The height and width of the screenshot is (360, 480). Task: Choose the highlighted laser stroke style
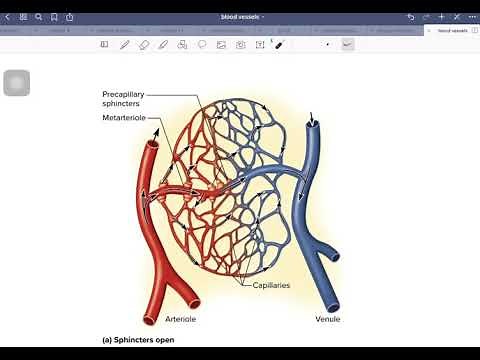click(348, 44)
